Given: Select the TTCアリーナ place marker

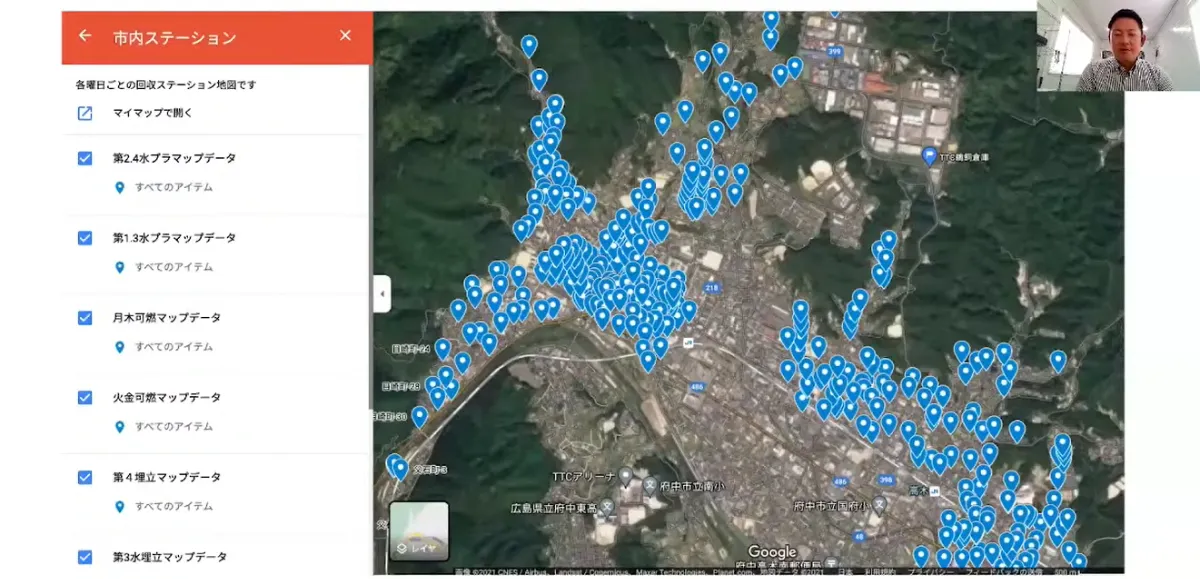Looking at the screenshot, I should click(625, 475).
